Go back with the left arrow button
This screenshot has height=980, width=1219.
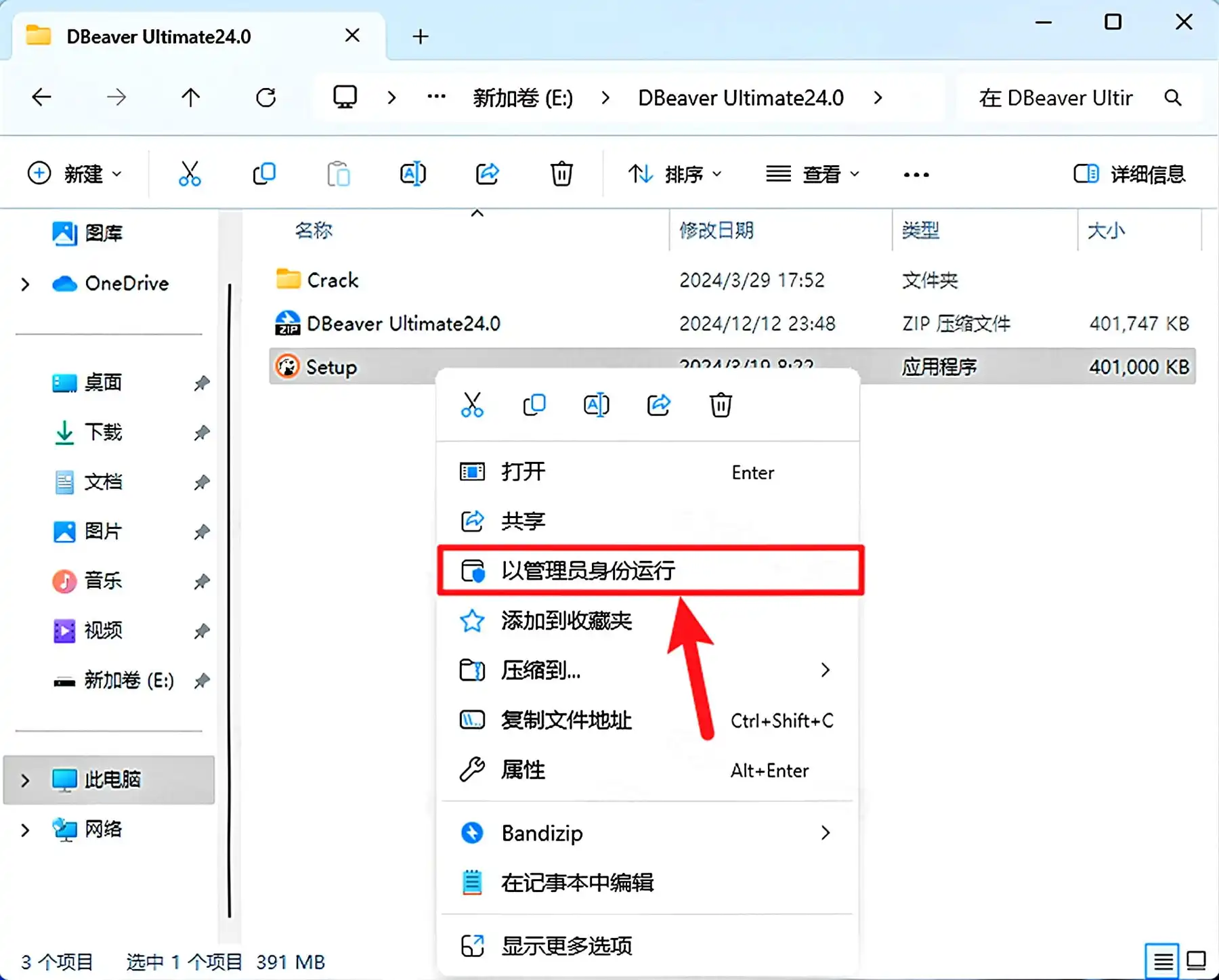coord(42,98)
